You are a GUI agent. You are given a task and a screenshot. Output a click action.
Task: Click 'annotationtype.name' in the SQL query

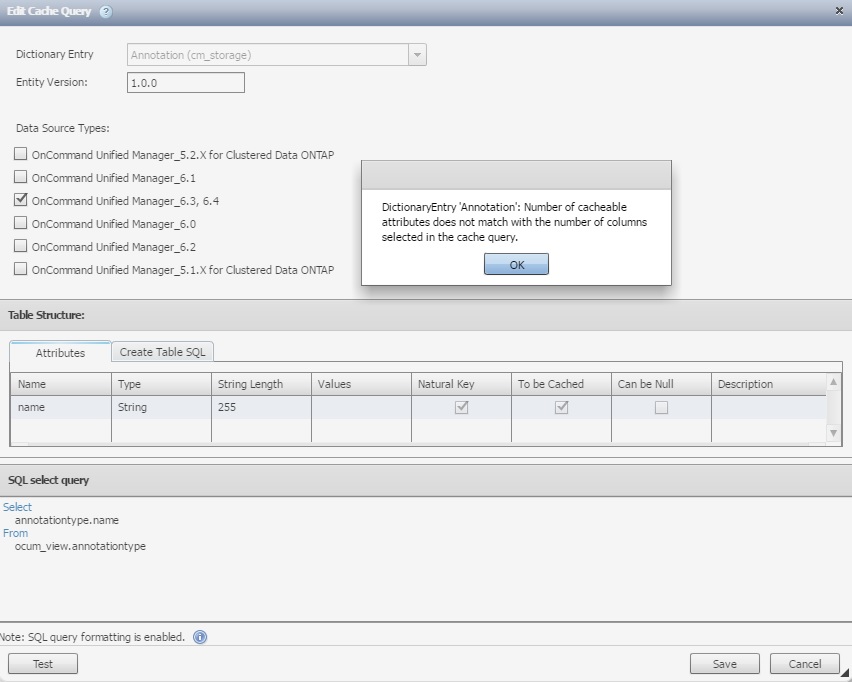coord(67,520)
